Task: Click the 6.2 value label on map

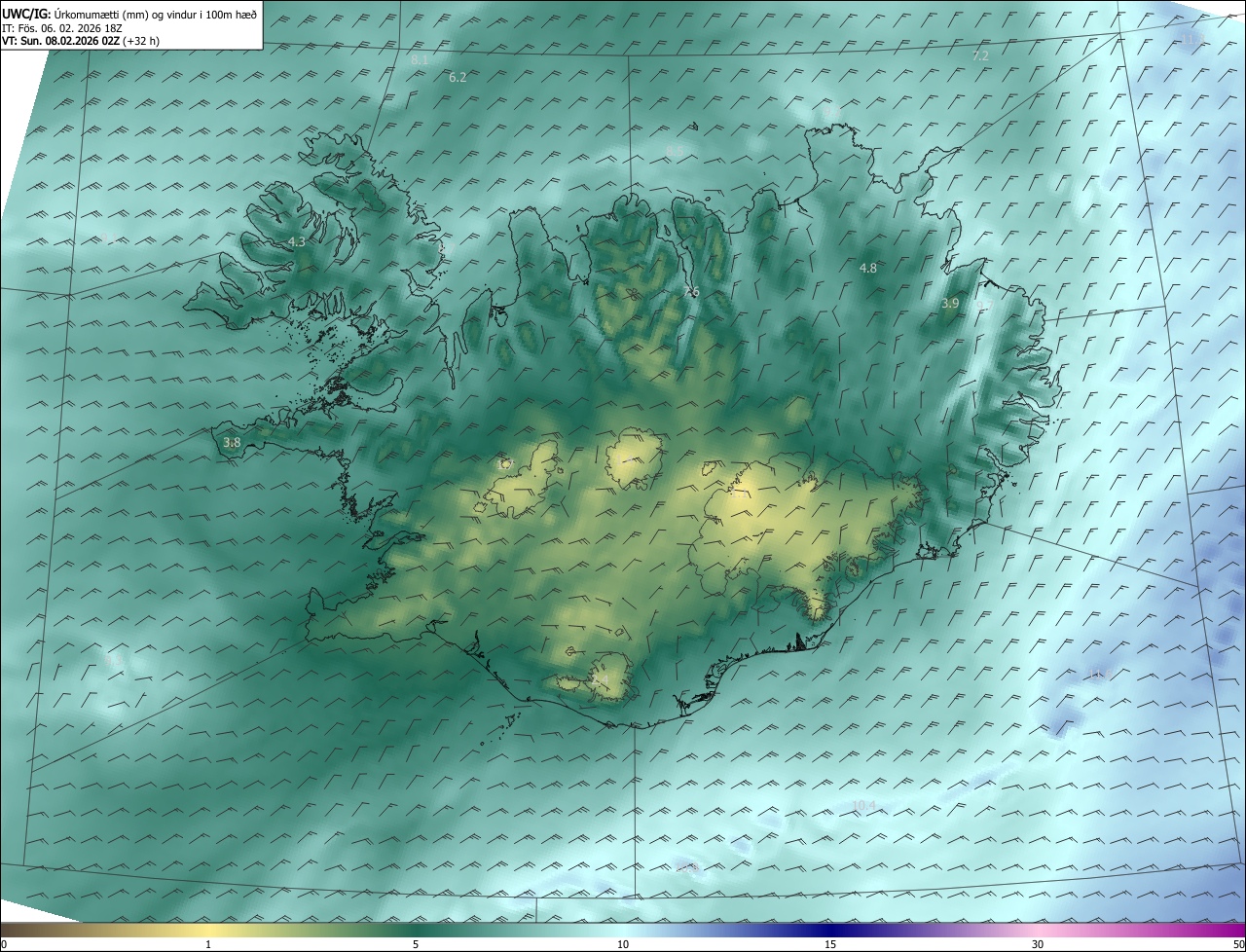Action: click(458, 77)
